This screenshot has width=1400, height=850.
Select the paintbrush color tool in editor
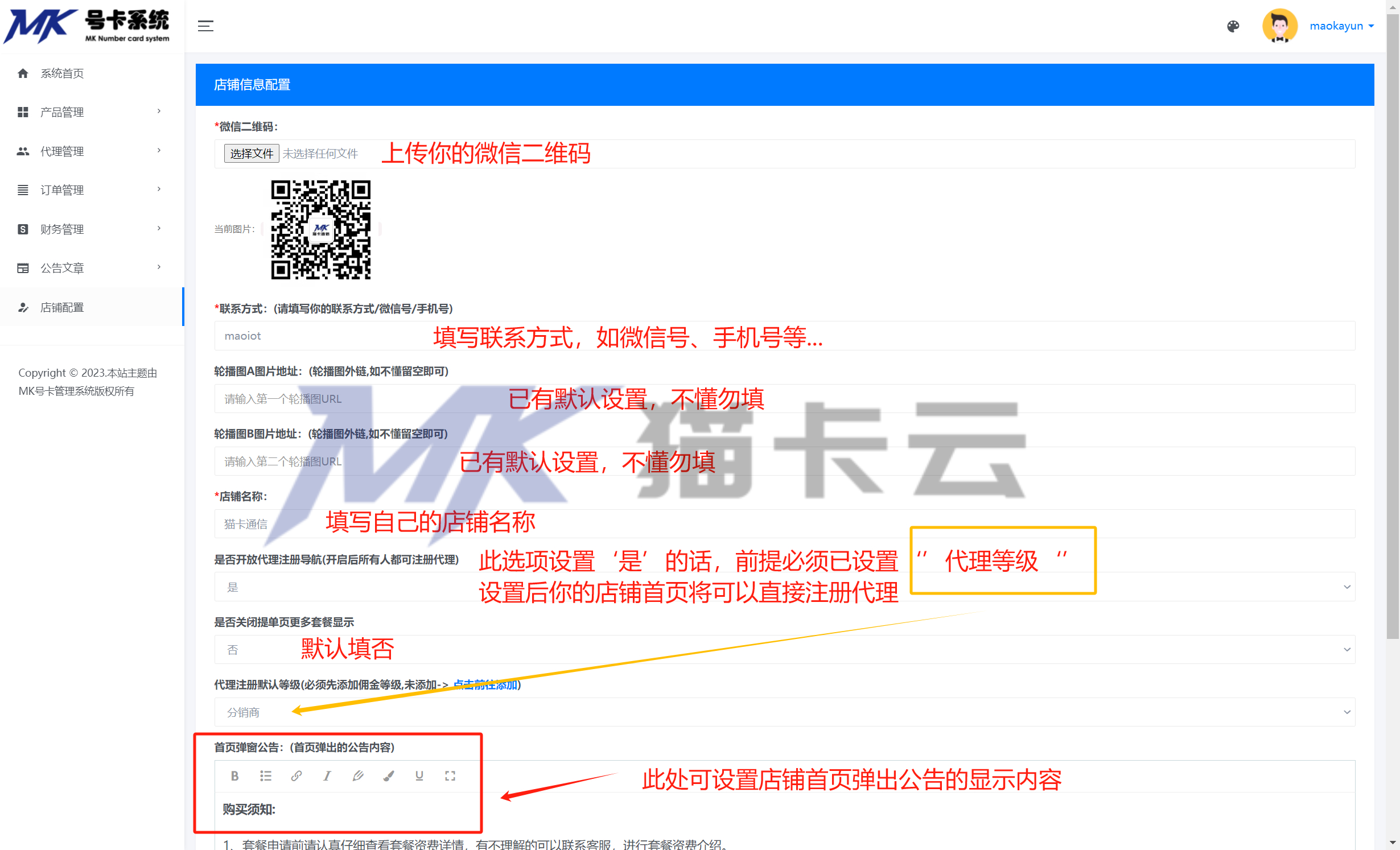389,776
